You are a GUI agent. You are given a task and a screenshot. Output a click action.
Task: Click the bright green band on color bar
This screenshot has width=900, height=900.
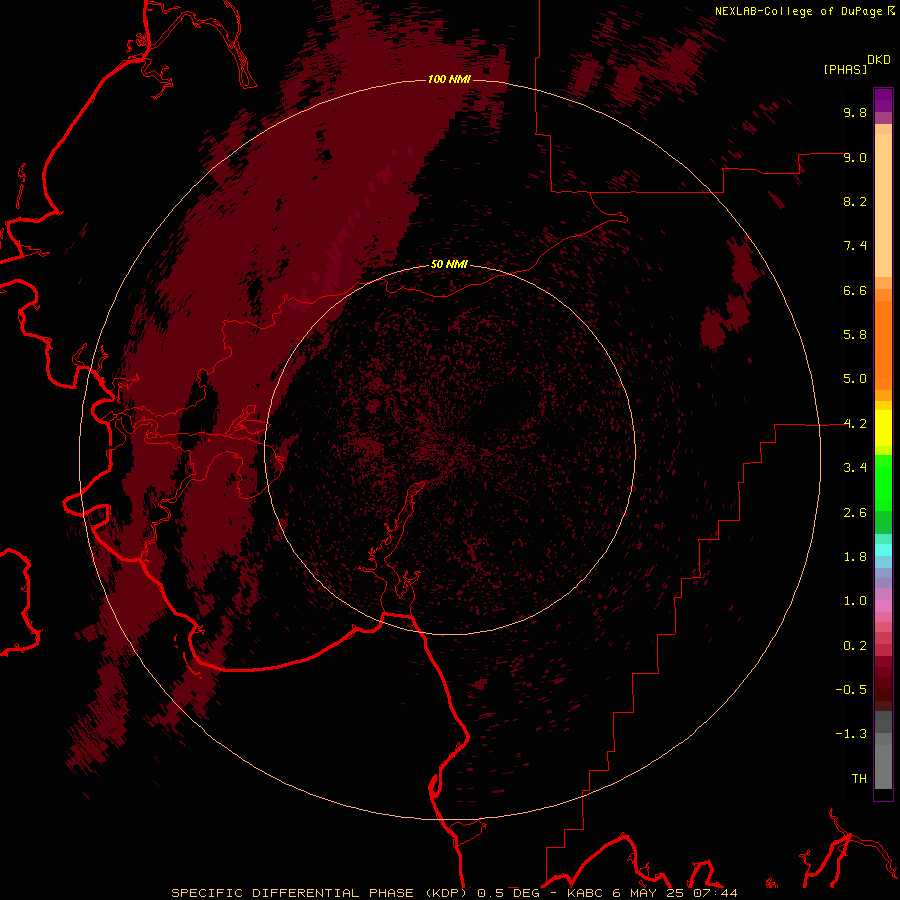(x=883, y=483)
